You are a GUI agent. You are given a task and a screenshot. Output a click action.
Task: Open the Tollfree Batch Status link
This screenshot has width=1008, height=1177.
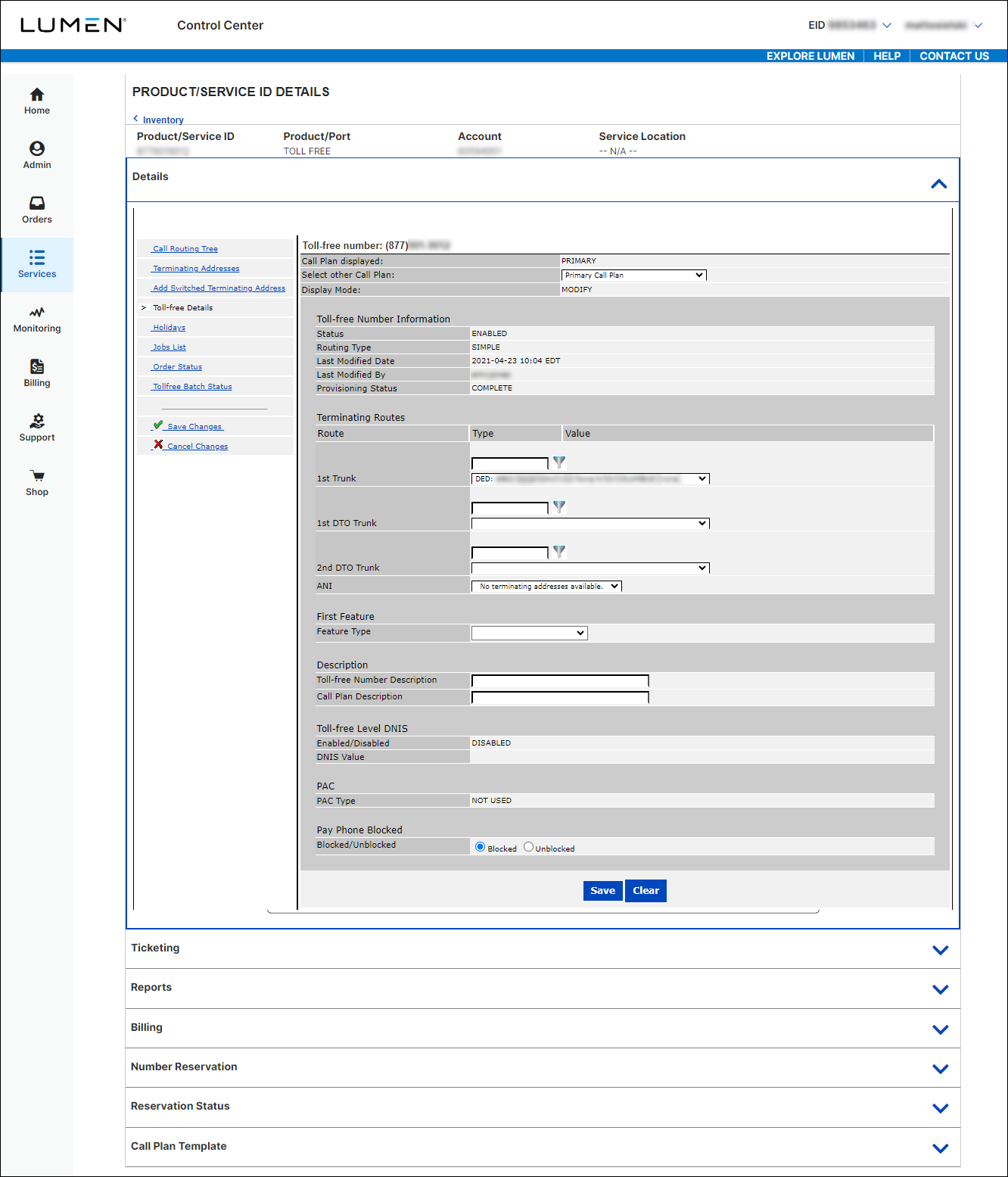tap(192, 387)
